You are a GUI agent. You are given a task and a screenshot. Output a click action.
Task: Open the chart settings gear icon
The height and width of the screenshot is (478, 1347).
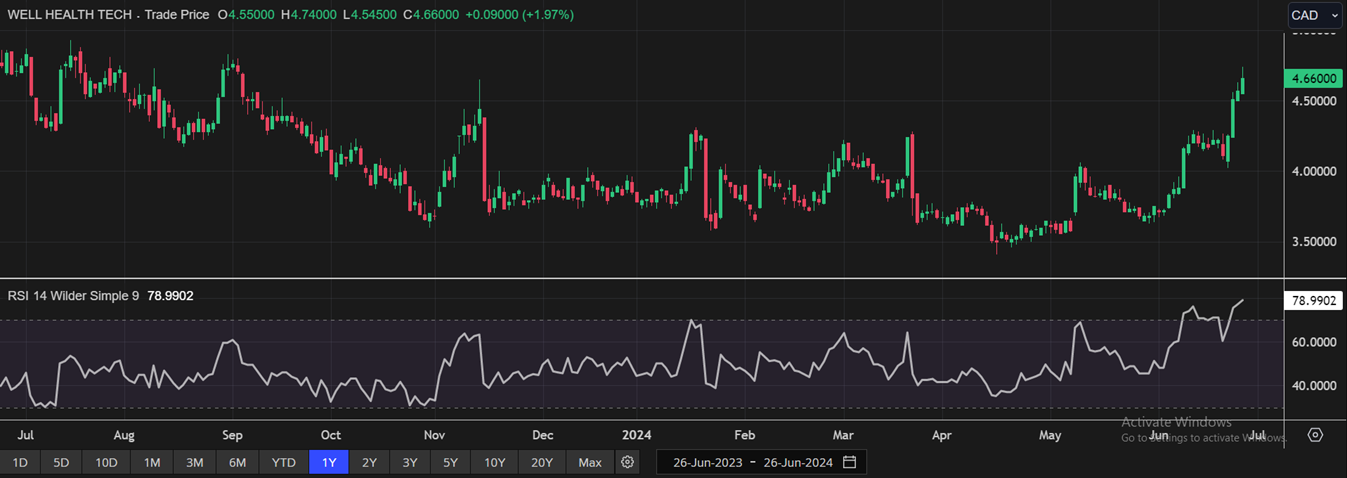click(x=627, y=462)
